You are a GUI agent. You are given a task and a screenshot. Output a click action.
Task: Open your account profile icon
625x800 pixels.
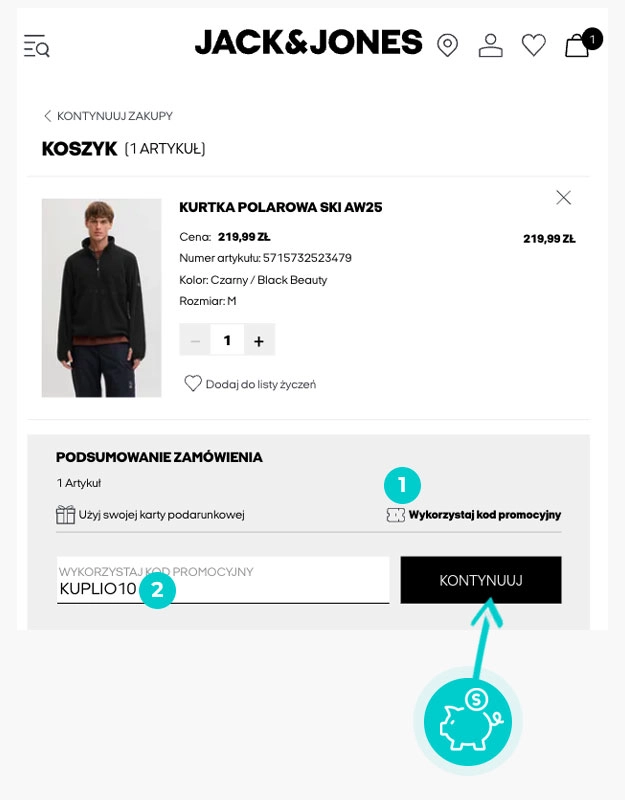click(490, 46)
